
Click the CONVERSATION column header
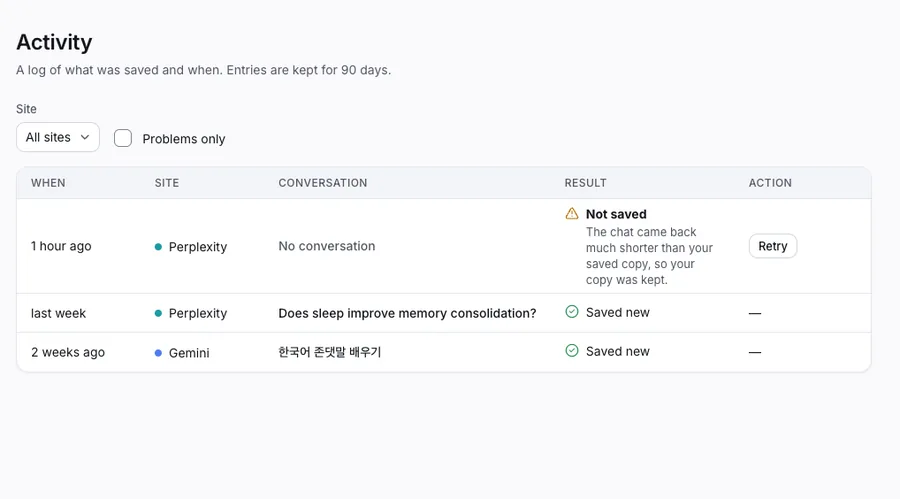point(323,183)
